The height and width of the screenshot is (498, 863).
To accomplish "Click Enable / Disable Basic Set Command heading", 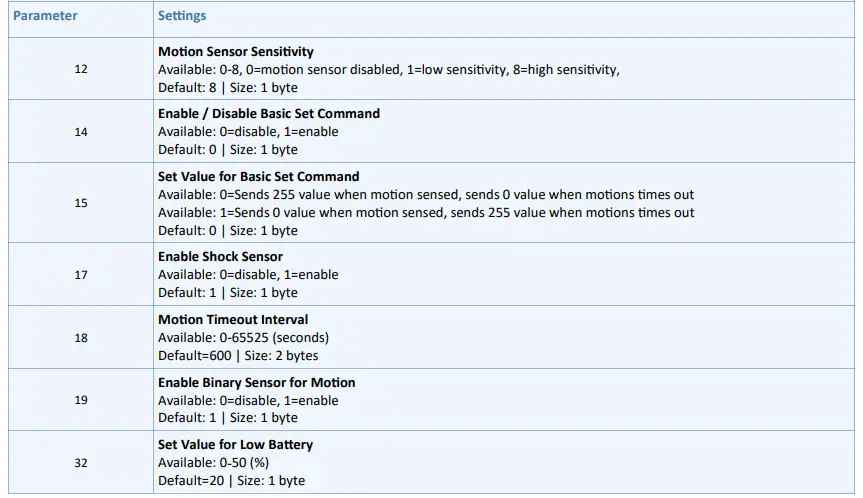I will (x=269, y=114).
